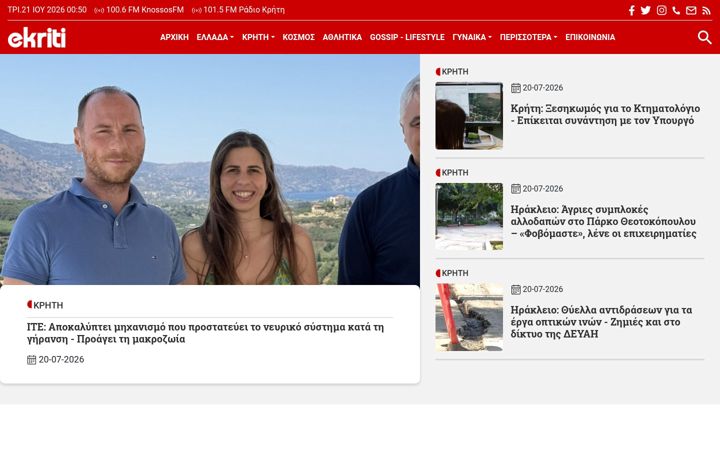
Task: Open the Ηράκλειο: Θύελλα αντιδράσεων headline
Action: (x=602, y=322)
